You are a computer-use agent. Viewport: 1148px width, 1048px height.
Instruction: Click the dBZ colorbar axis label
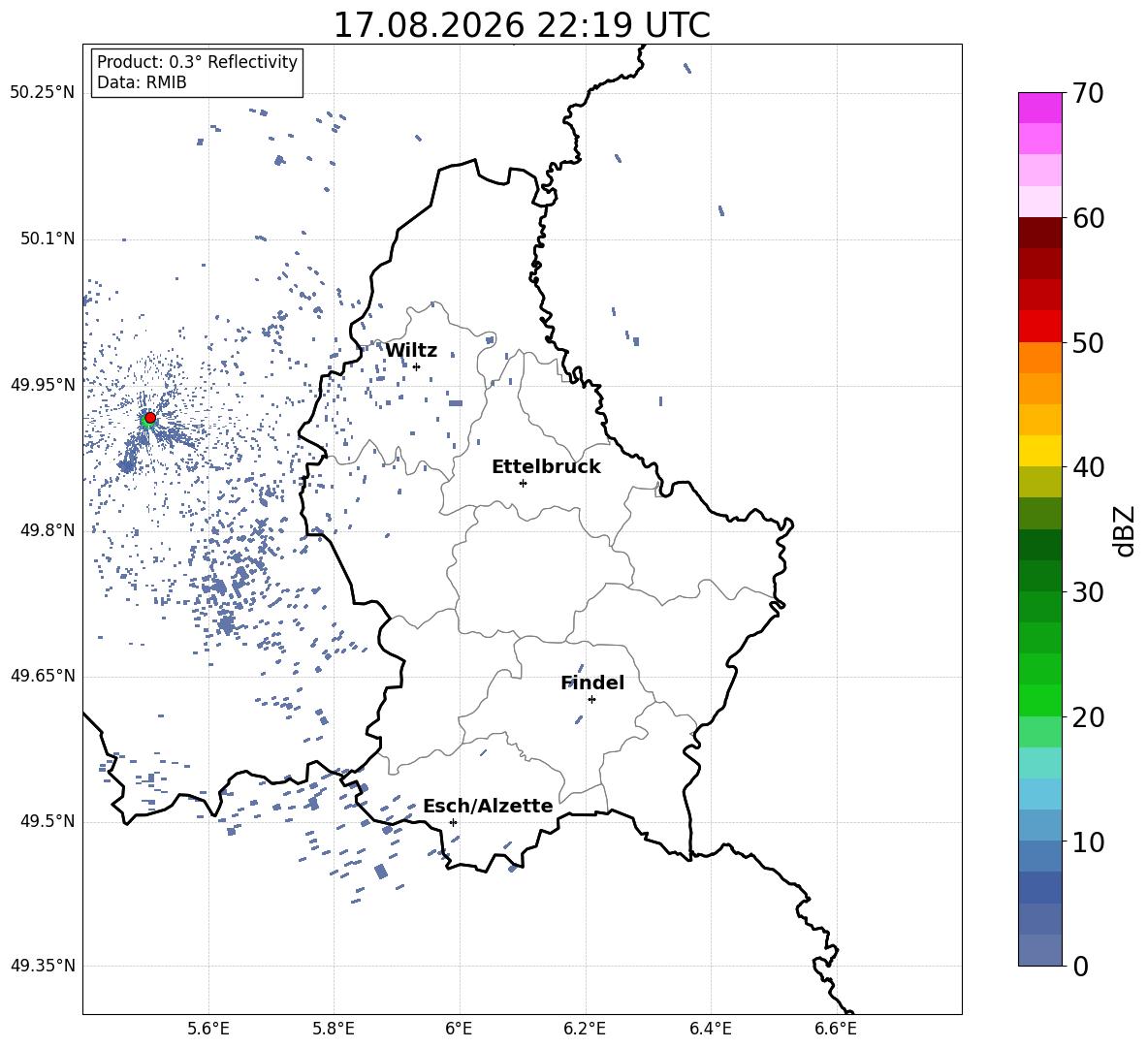tap(1126, 530)
